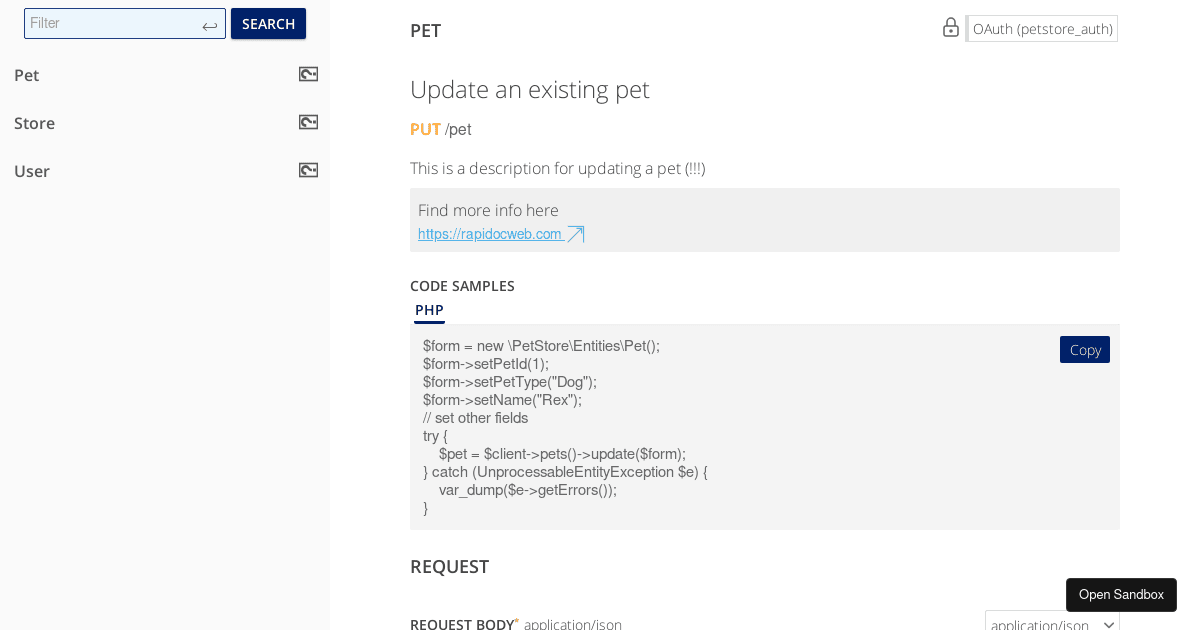1200x630 pixels.
Task: Click the PUT method badge on /pet endpoint
Action: 424,129
